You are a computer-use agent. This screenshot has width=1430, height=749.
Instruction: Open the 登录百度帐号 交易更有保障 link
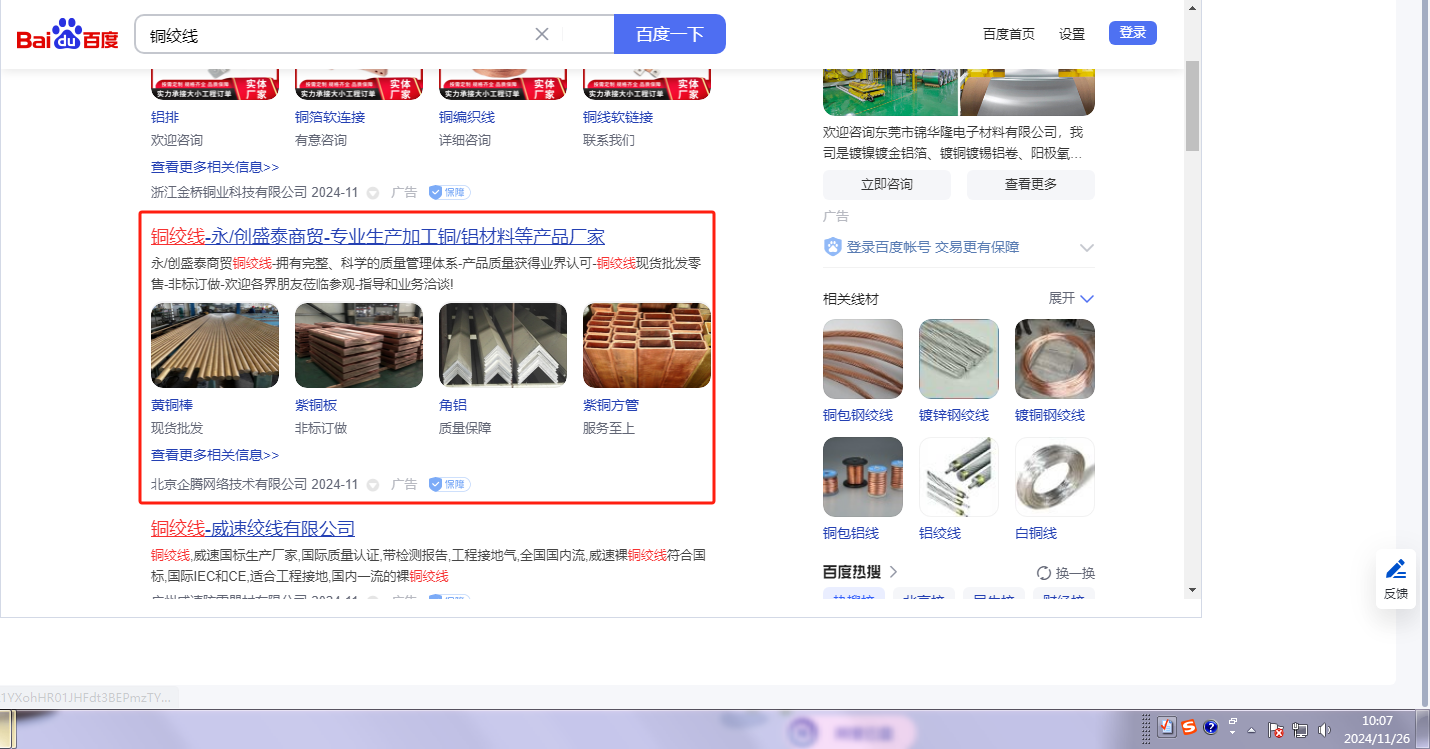pos(933,247)
